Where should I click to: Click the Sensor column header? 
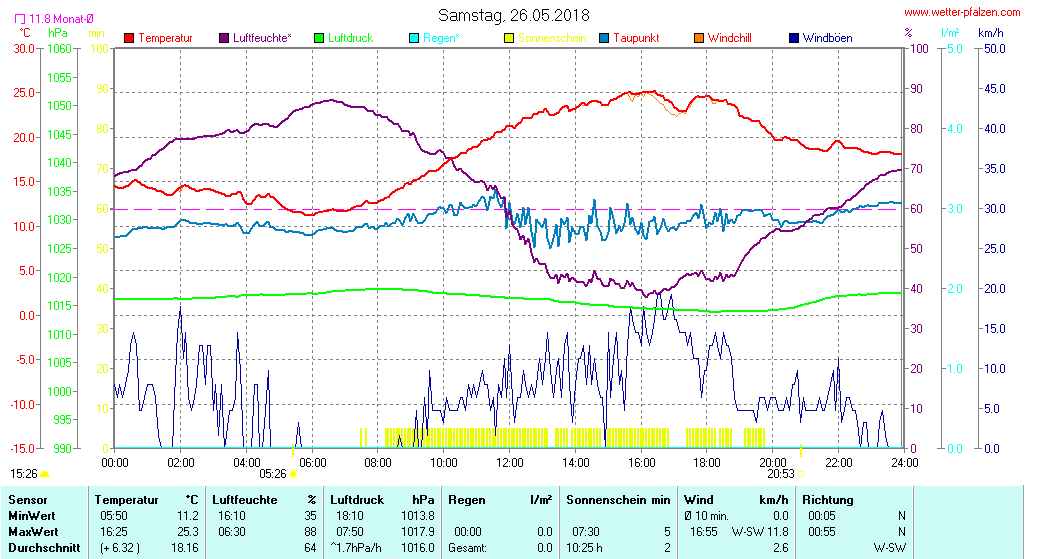tap(28, 500)
